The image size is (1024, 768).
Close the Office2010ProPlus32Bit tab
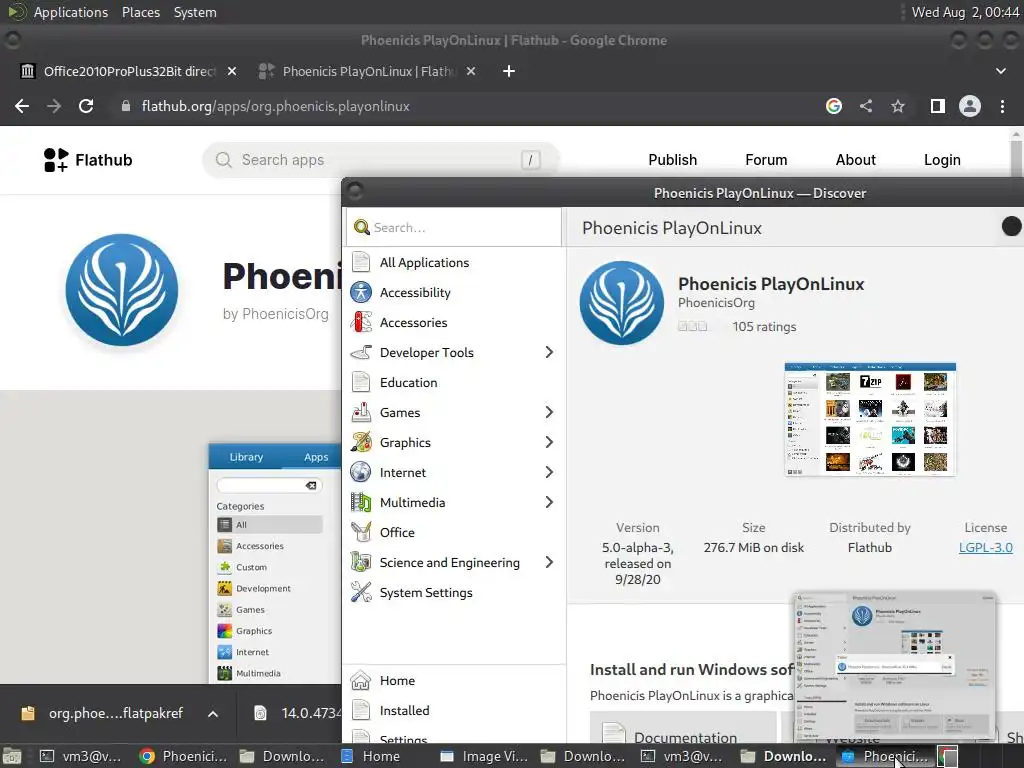pos(232,71)
